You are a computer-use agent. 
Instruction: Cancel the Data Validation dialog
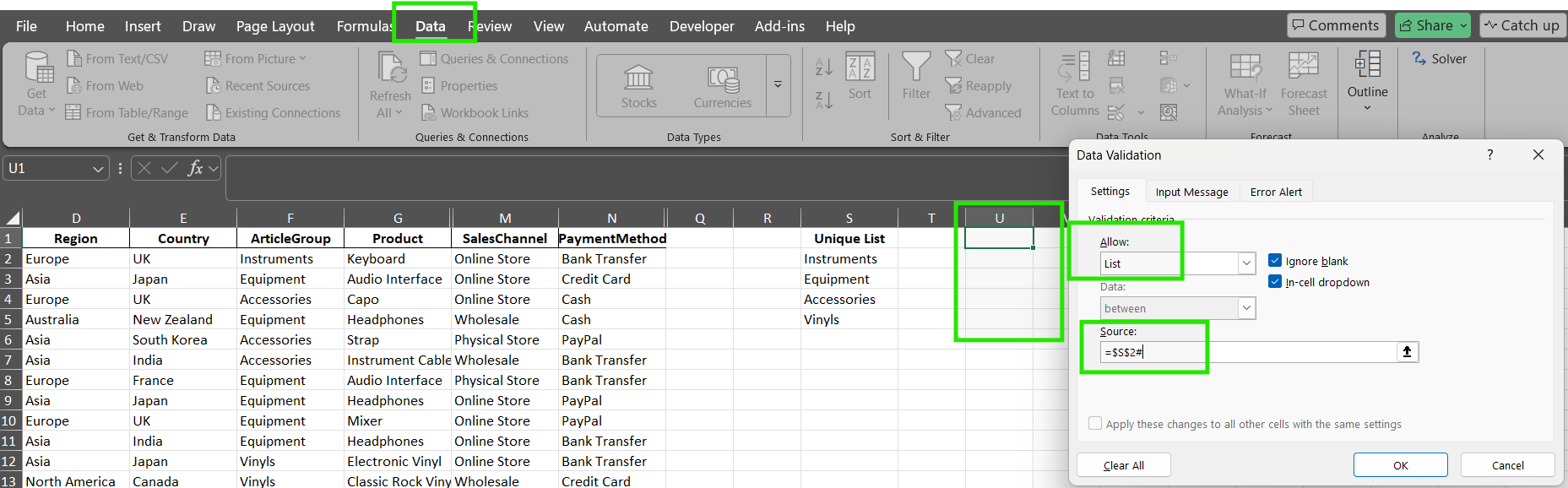point(1507,465)
